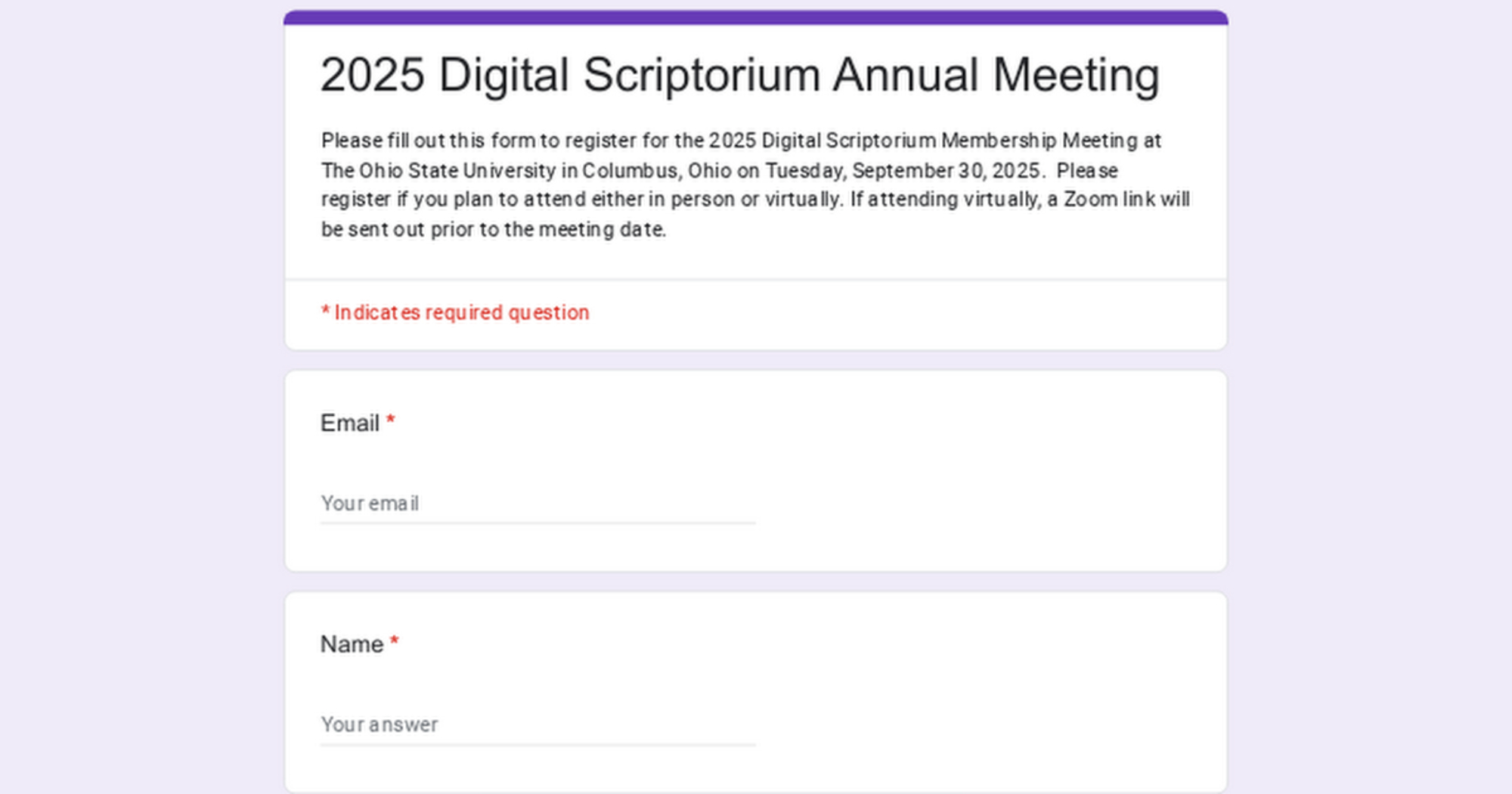Click the purple header bar atop the form
Image resolution: width=1512 pixels, height=794 pixels.
756,17
